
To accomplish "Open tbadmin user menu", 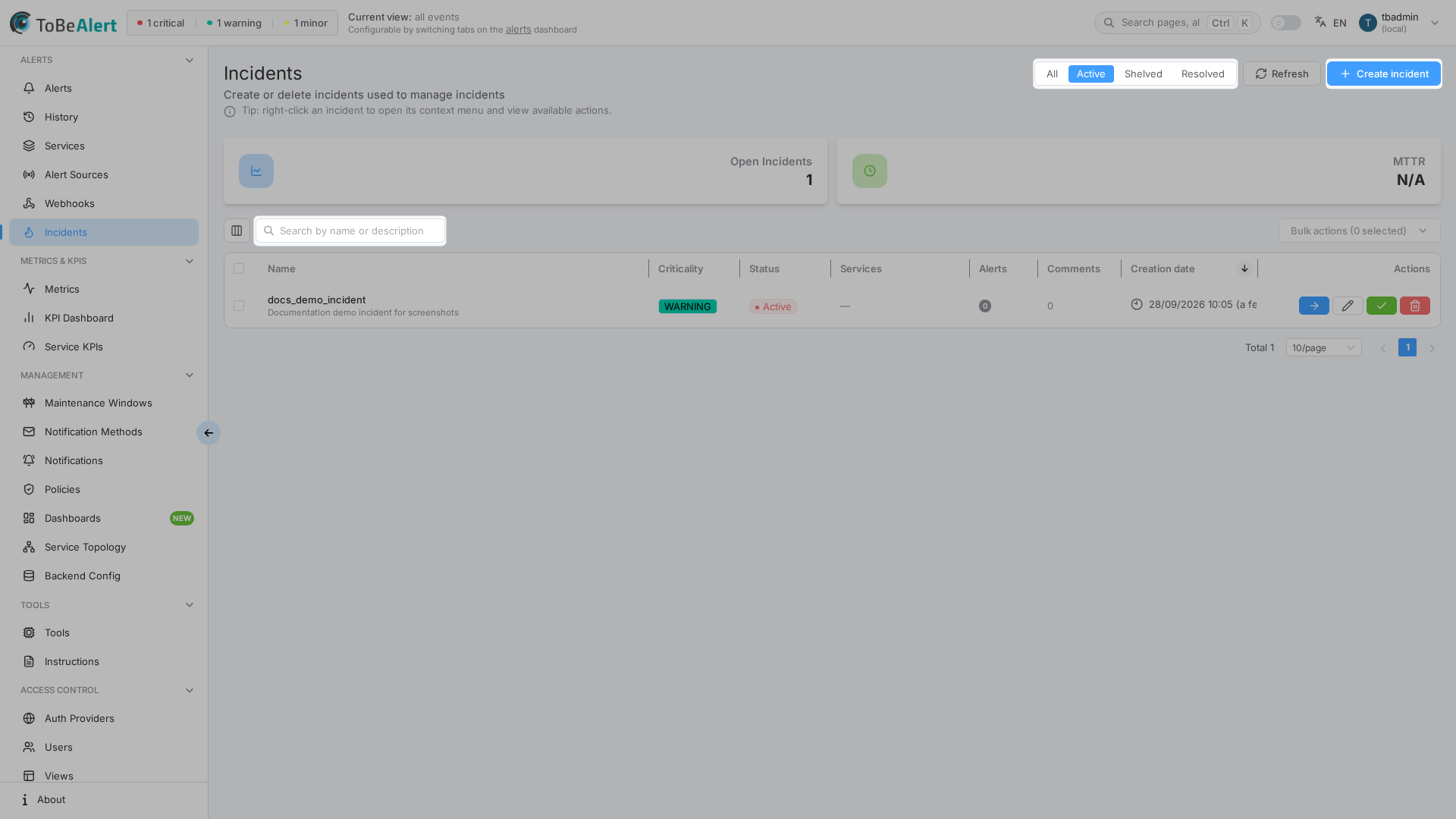I will pos(1399,23).
